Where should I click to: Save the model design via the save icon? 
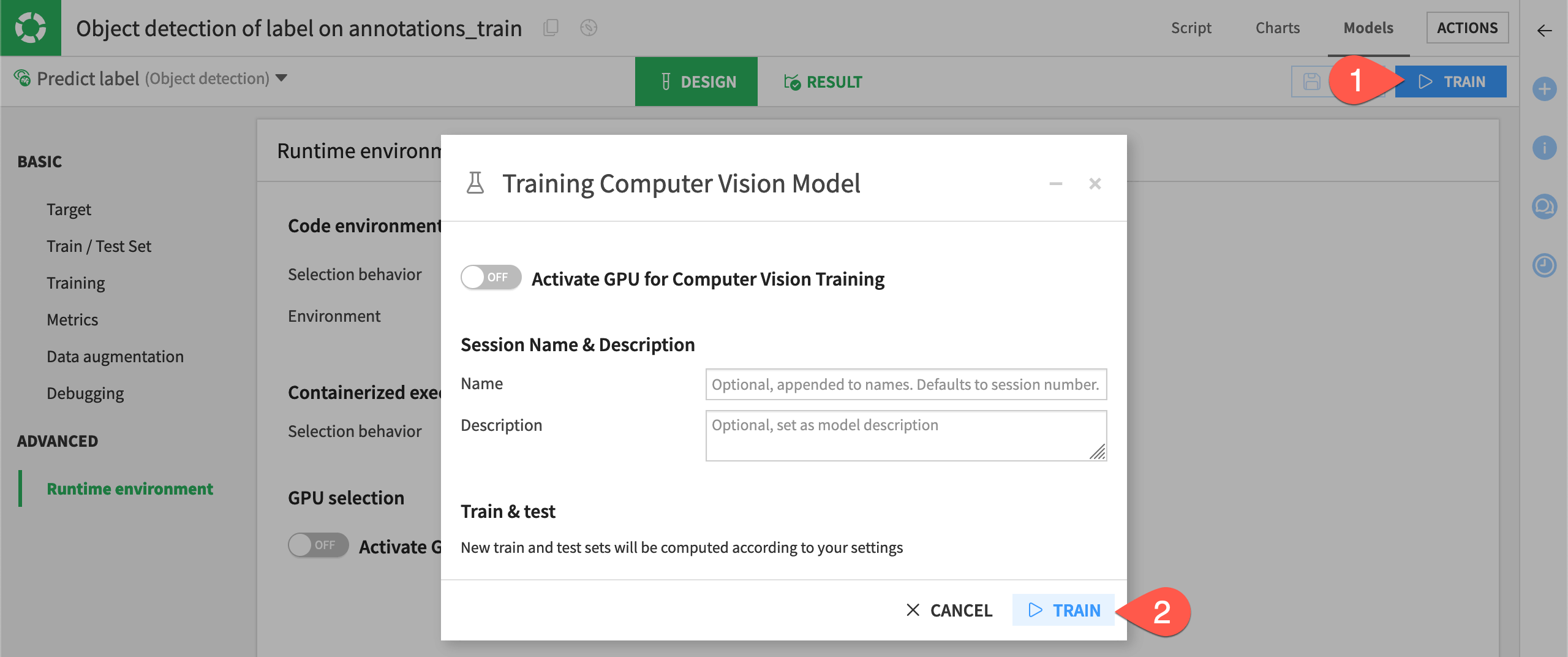1311,81
